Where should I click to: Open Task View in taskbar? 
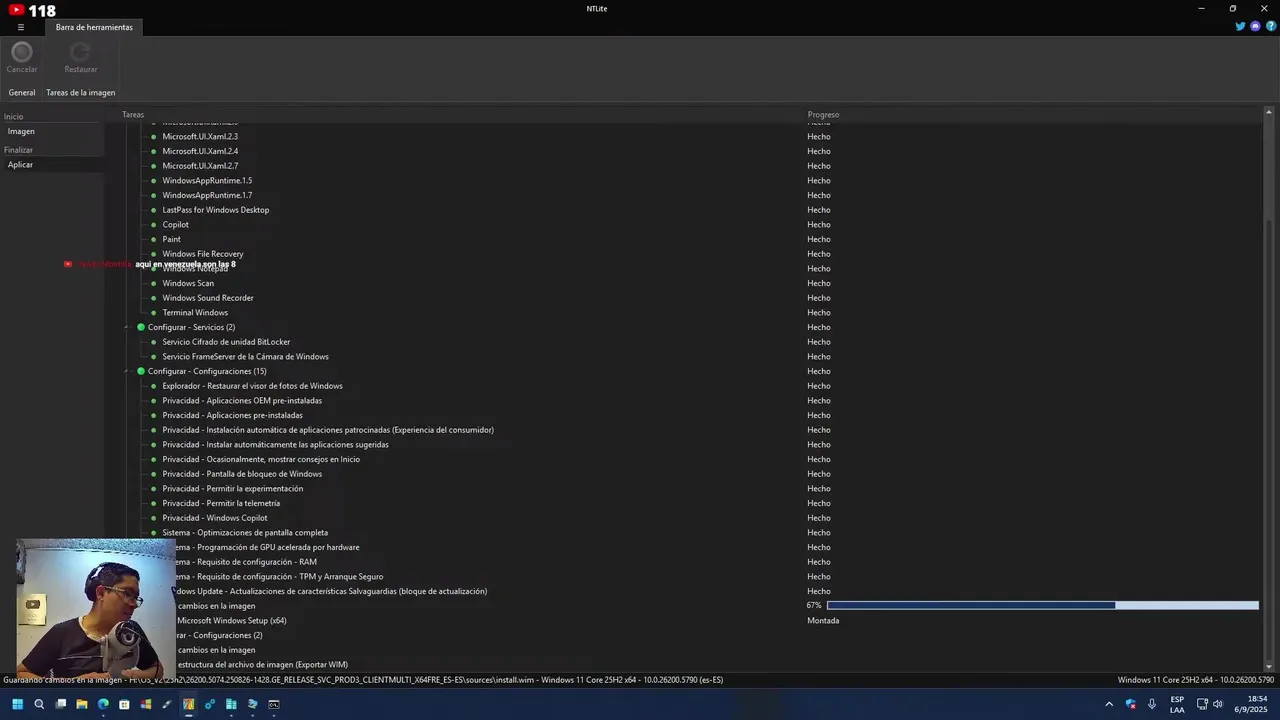[x=60, y=704]
